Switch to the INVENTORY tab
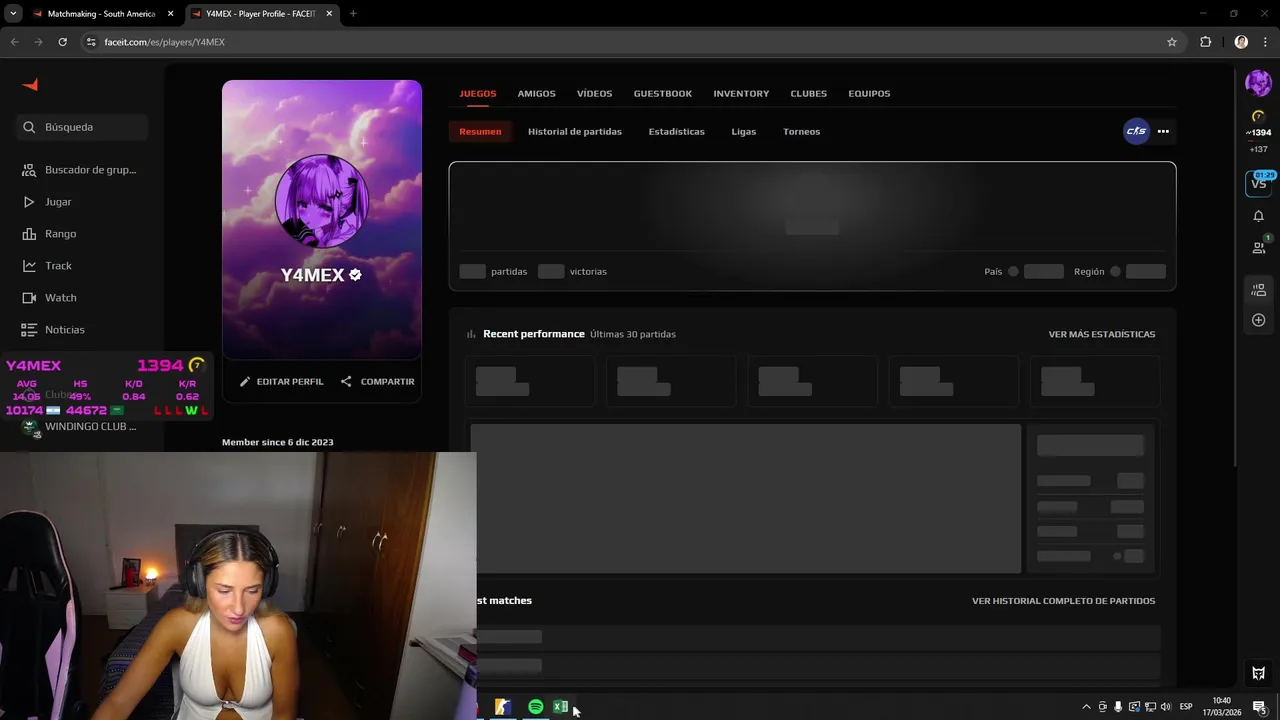Image resolution: width=1280 pixels, height=720 pixels. 741,93
